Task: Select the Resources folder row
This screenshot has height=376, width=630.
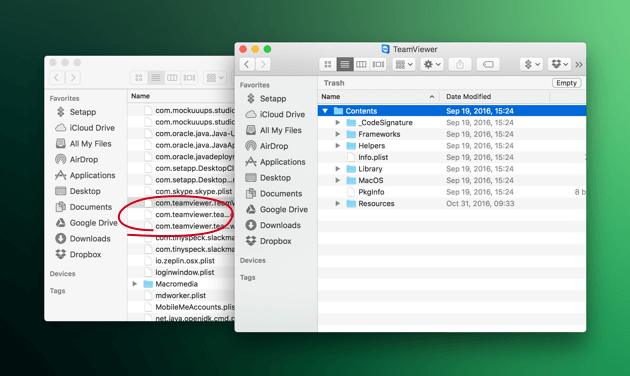Action: [x=452, y=204]
